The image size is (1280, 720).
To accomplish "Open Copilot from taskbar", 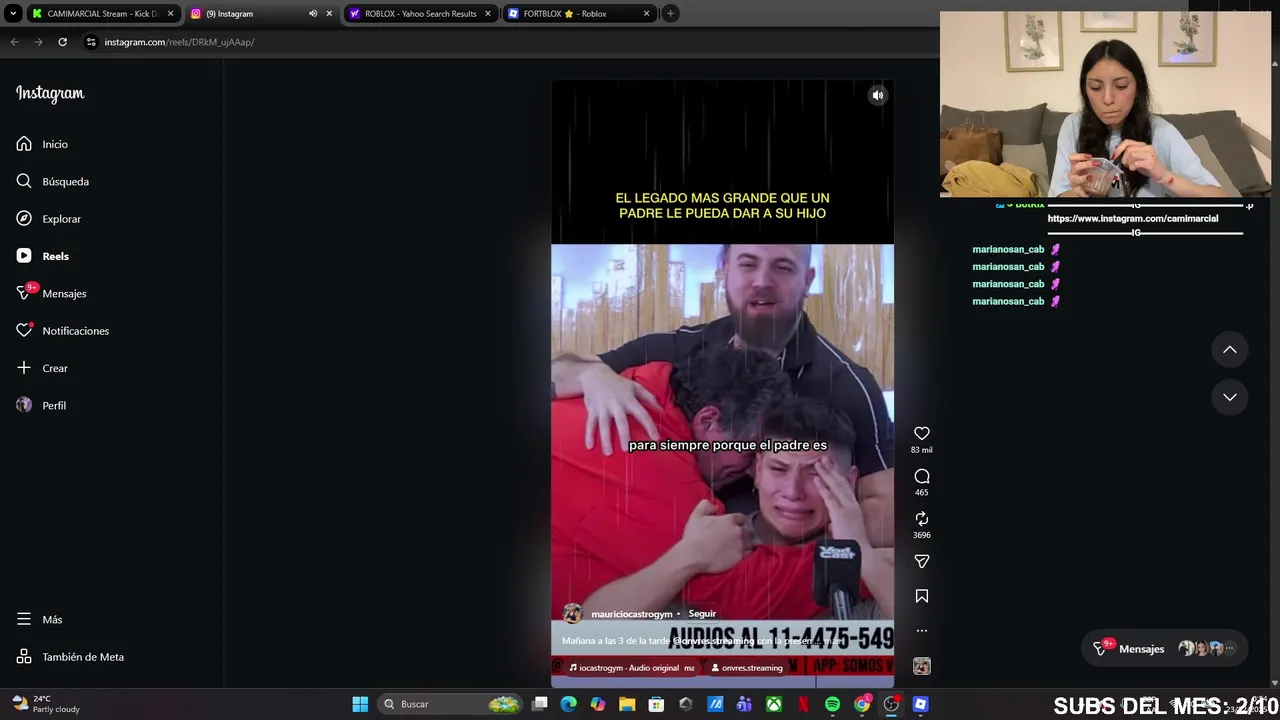I will coord(598,704).
